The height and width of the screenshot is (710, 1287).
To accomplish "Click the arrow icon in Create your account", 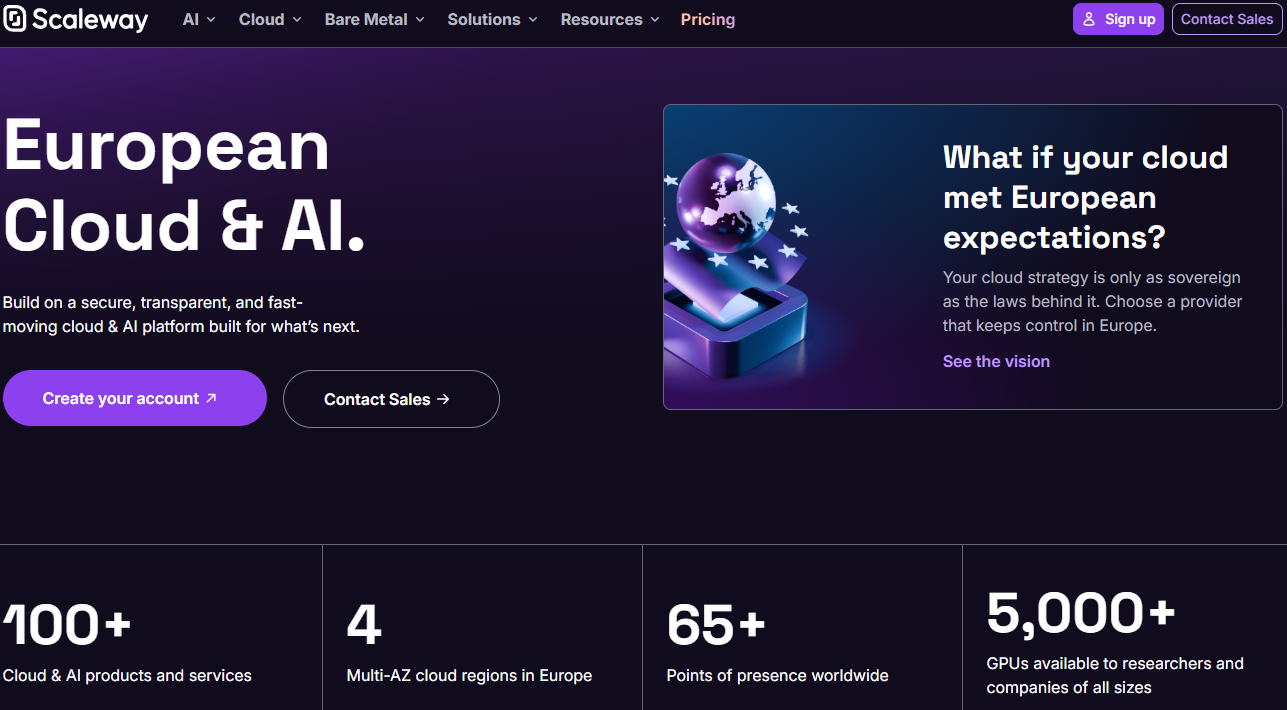I will (x=211, y=398).
